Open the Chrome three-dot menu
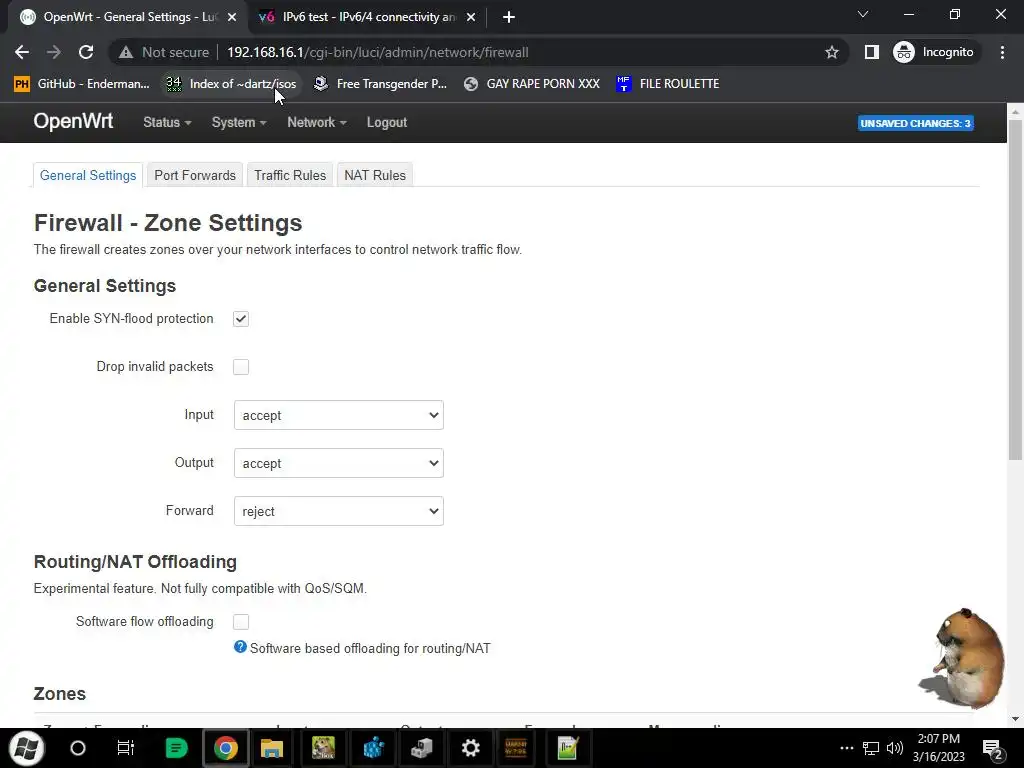The height and width of the screenshot is (768, 1024). point(1002,52)
